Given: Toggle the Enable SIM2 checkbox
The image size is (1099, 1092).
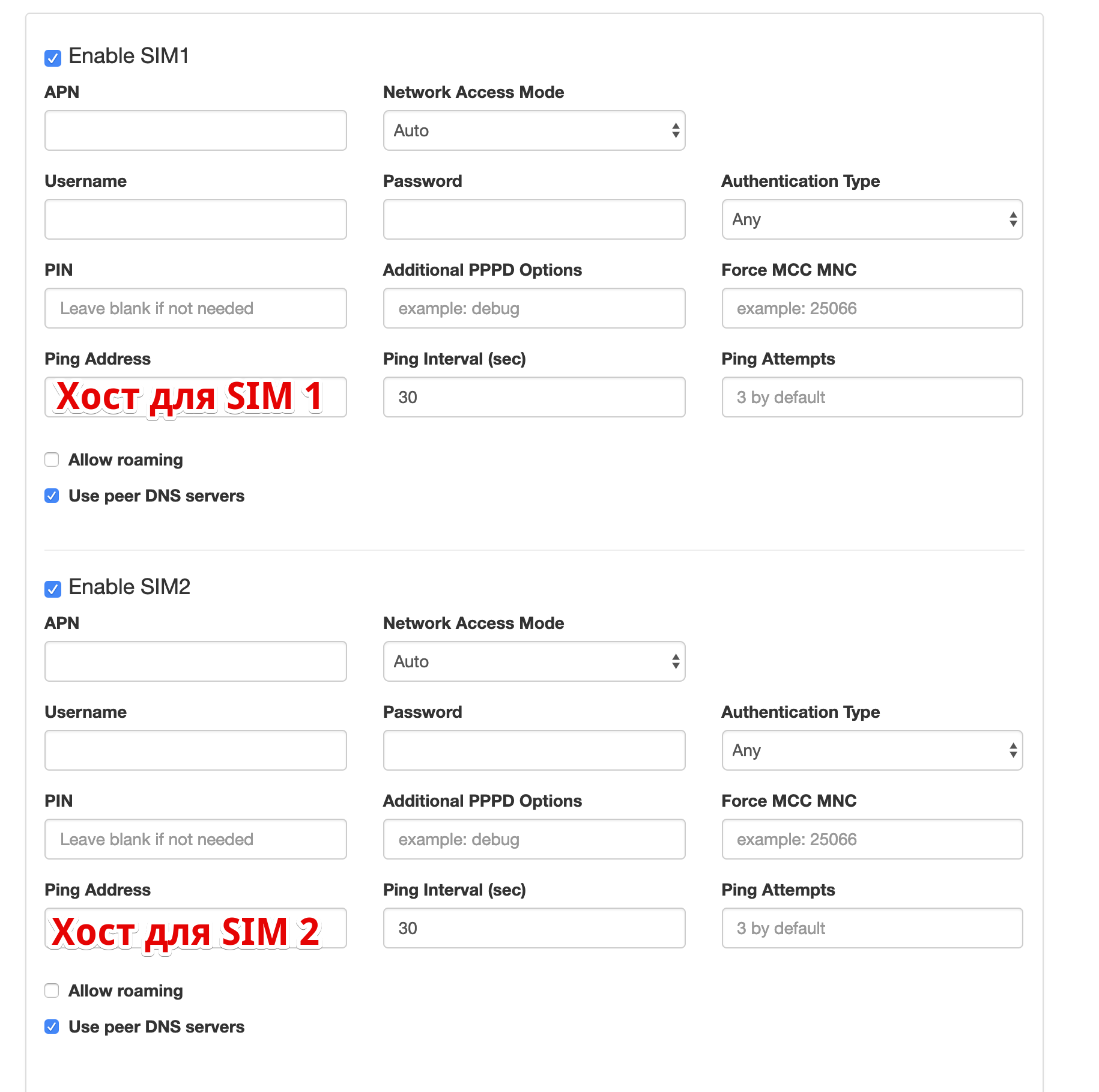Looking at the screenshot, I should (x=53, y=589).
